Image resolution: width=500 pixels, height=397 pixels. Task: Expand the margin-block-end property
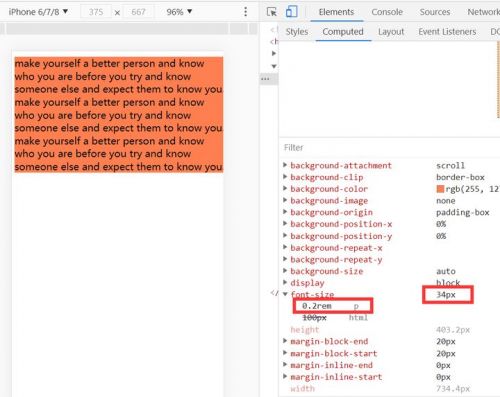coord(285,341)
